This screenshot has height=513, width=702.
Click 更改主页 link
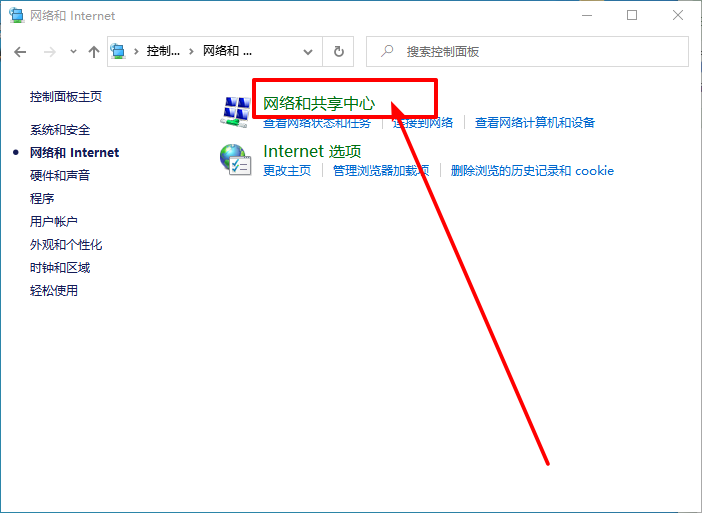287,171
